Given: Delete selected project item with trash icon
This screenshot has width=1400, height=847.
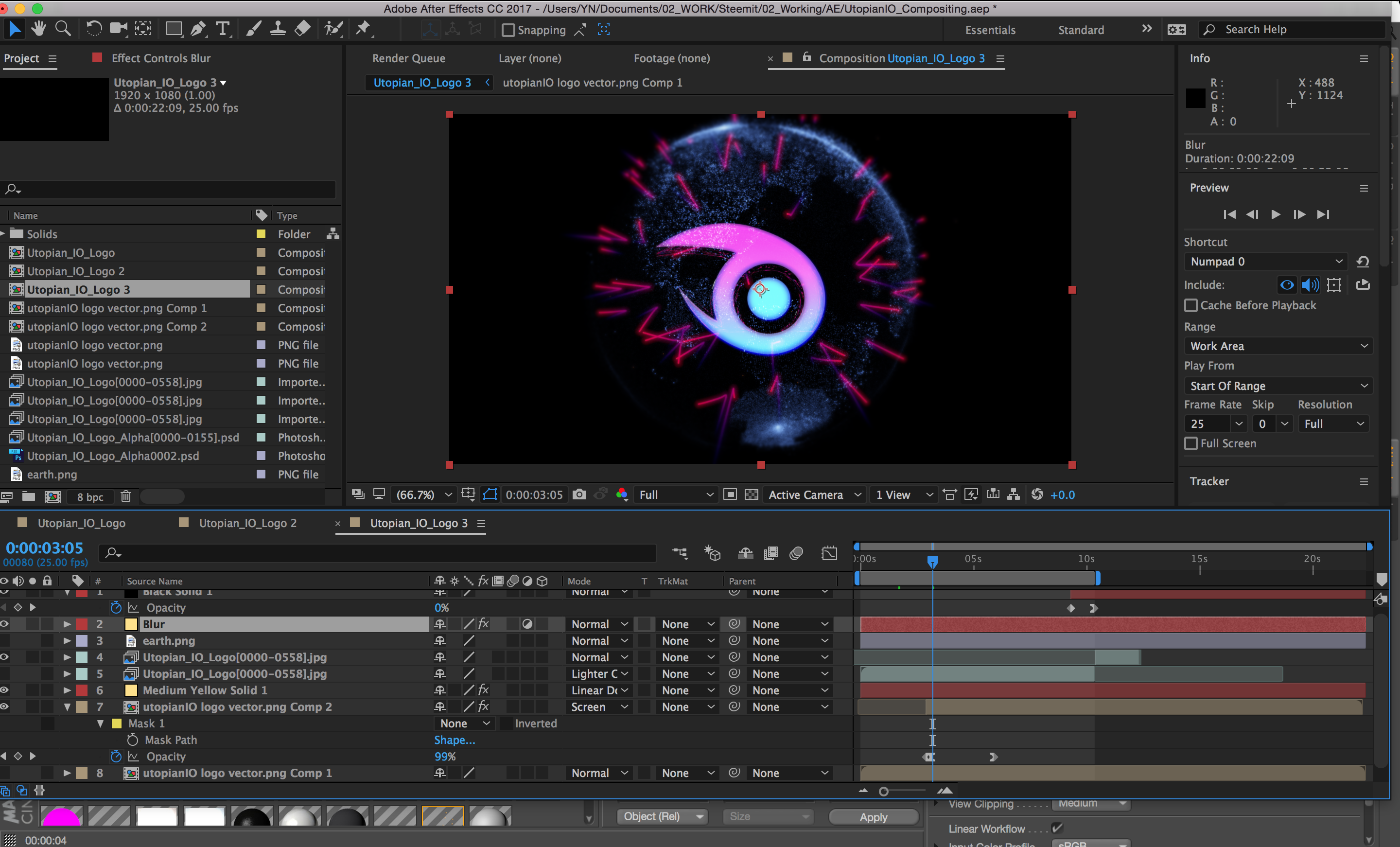Looking at the screenshot, I should pyautogui.click(x=126, y=496).
